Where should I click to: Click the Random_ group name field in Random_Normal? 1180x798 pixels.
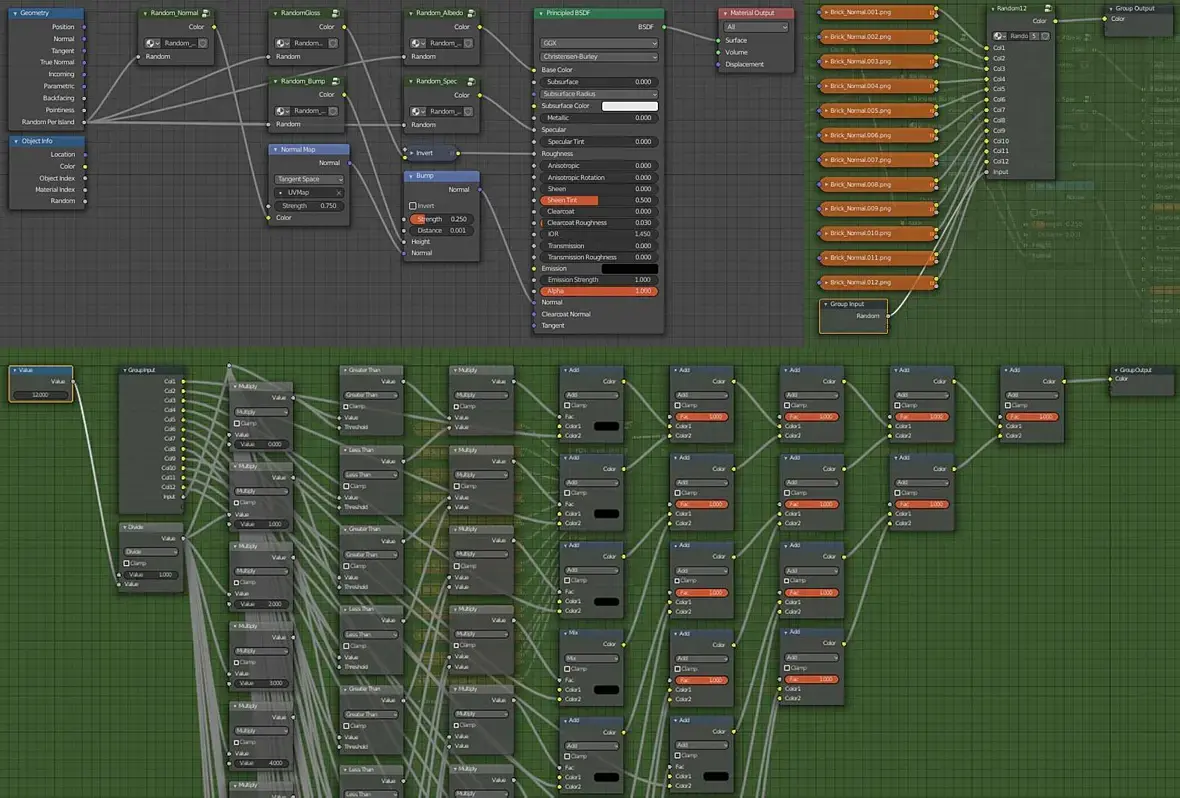click(x=178, y=43)
